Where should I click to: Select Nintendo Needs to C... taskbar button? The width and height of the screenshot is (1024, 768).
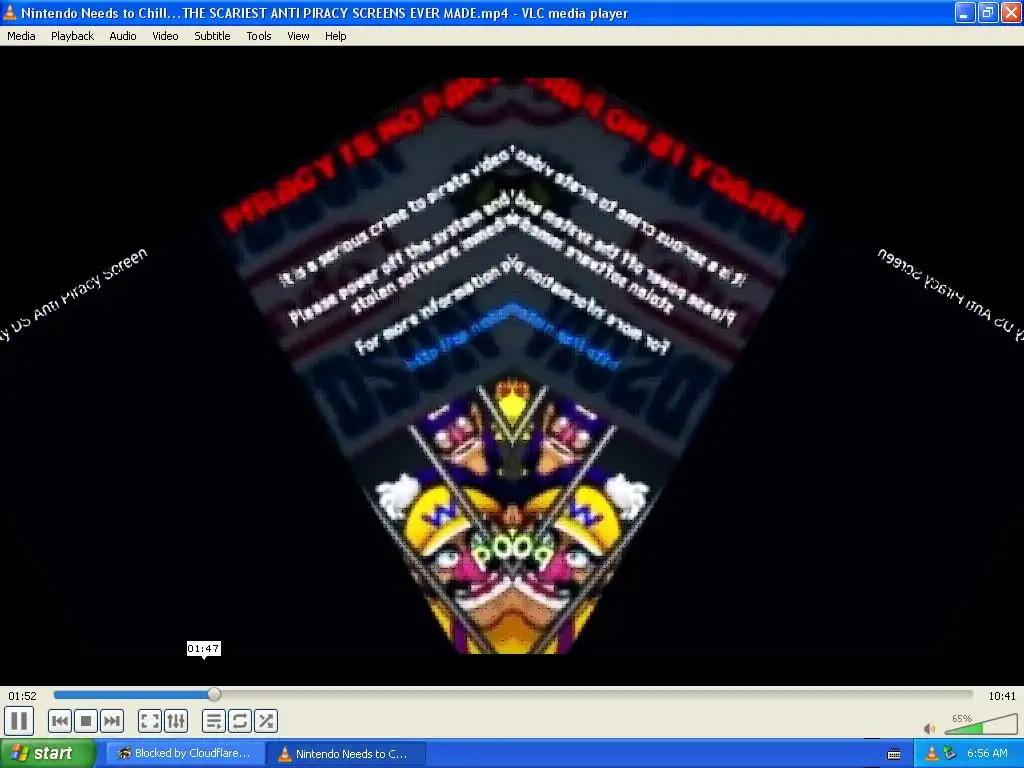point(346,753)
